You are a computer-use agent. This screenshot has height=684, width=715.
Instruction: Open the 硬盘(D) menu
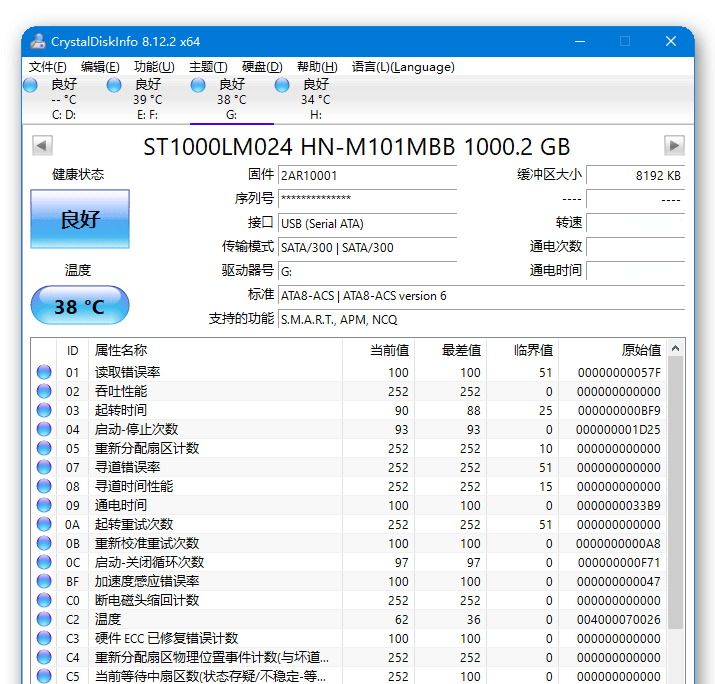(x=262, y=67)
